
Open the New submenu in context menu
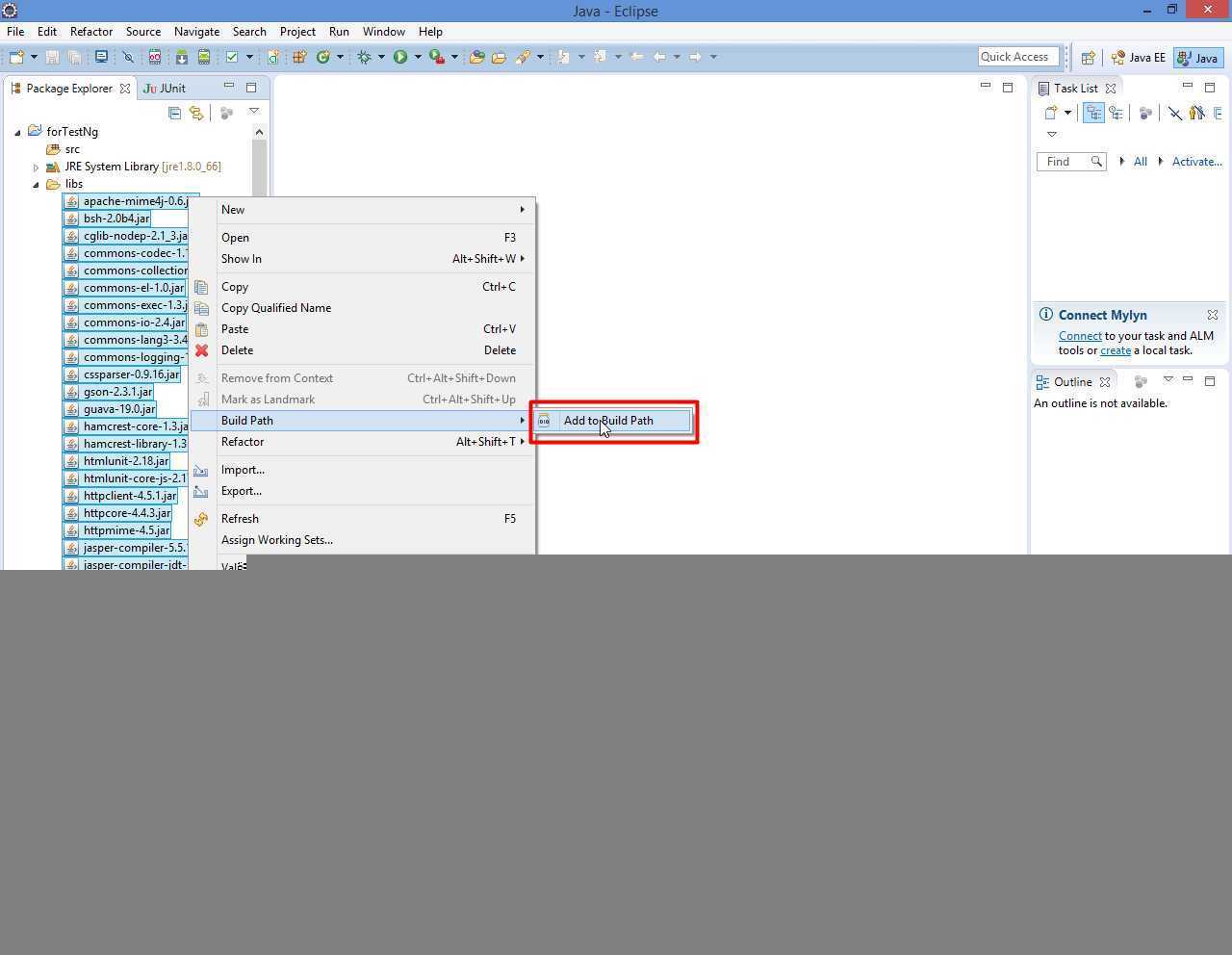(364, 210)
